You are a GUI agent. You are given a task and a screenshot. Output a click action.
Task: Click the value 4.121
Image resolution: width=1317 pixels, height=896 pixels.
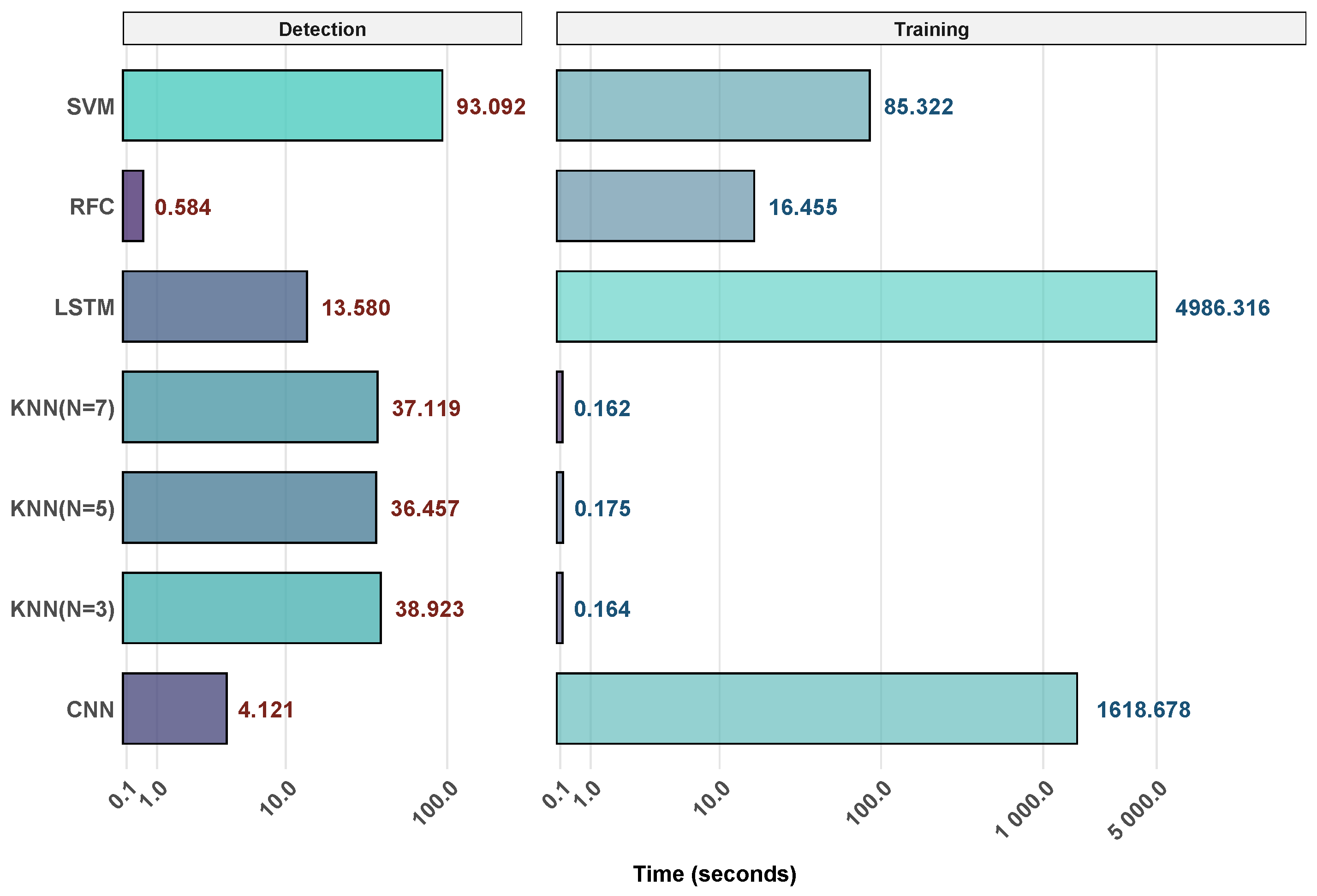tap(266, 710)
